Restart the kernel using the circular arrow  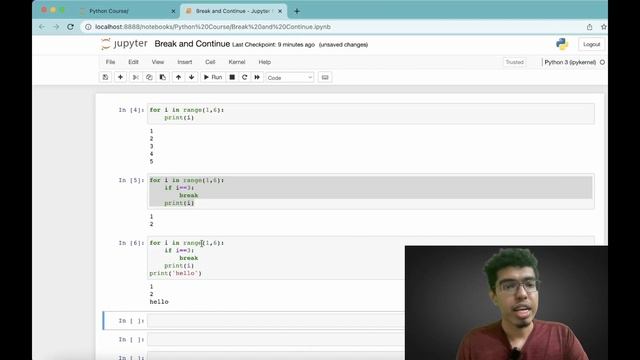pyautogui.click(x=244, y=77)
